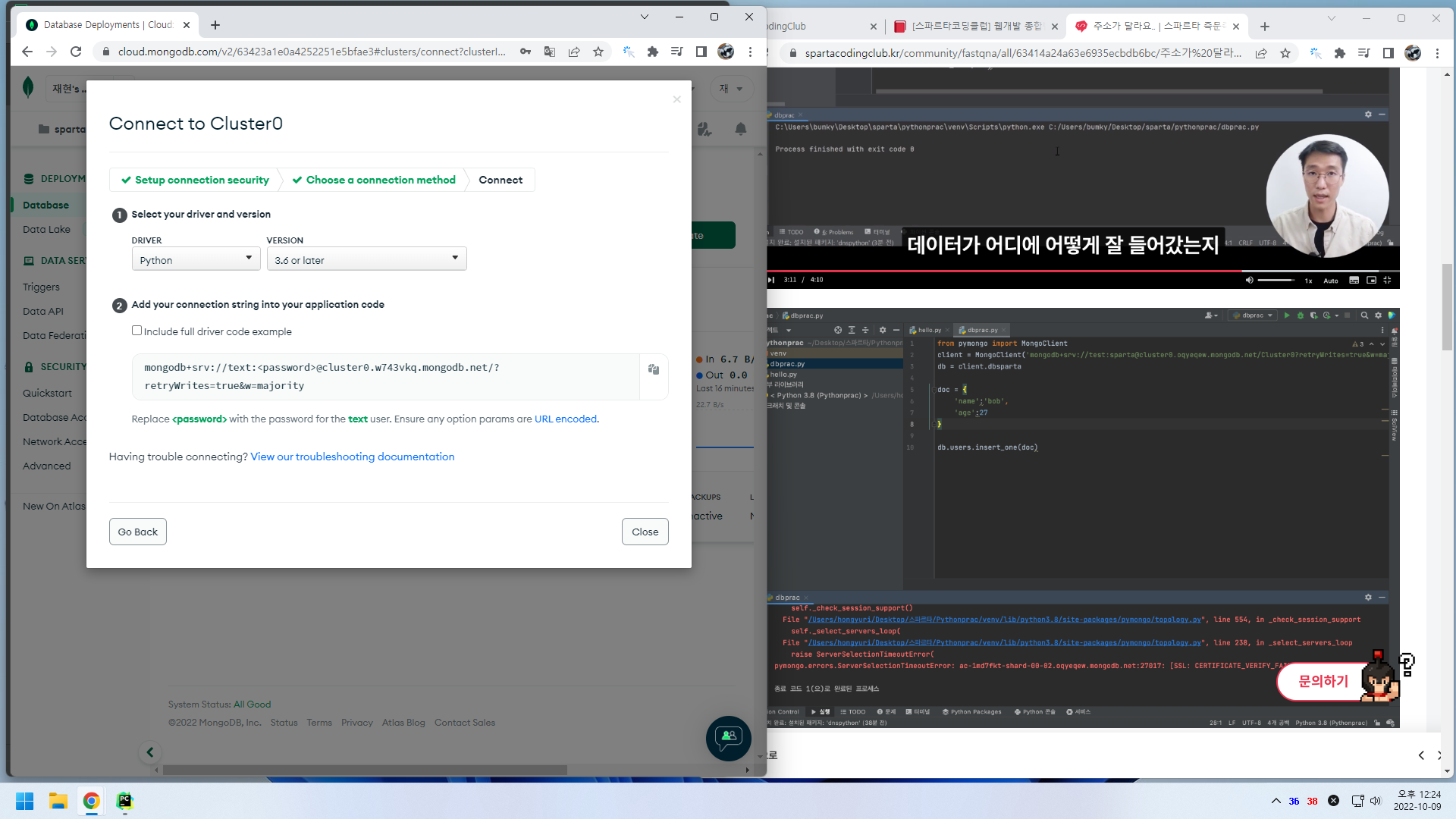Open Windows Start menu
The width and height of the screenshot is (1456, 819).
coord(24,801)
